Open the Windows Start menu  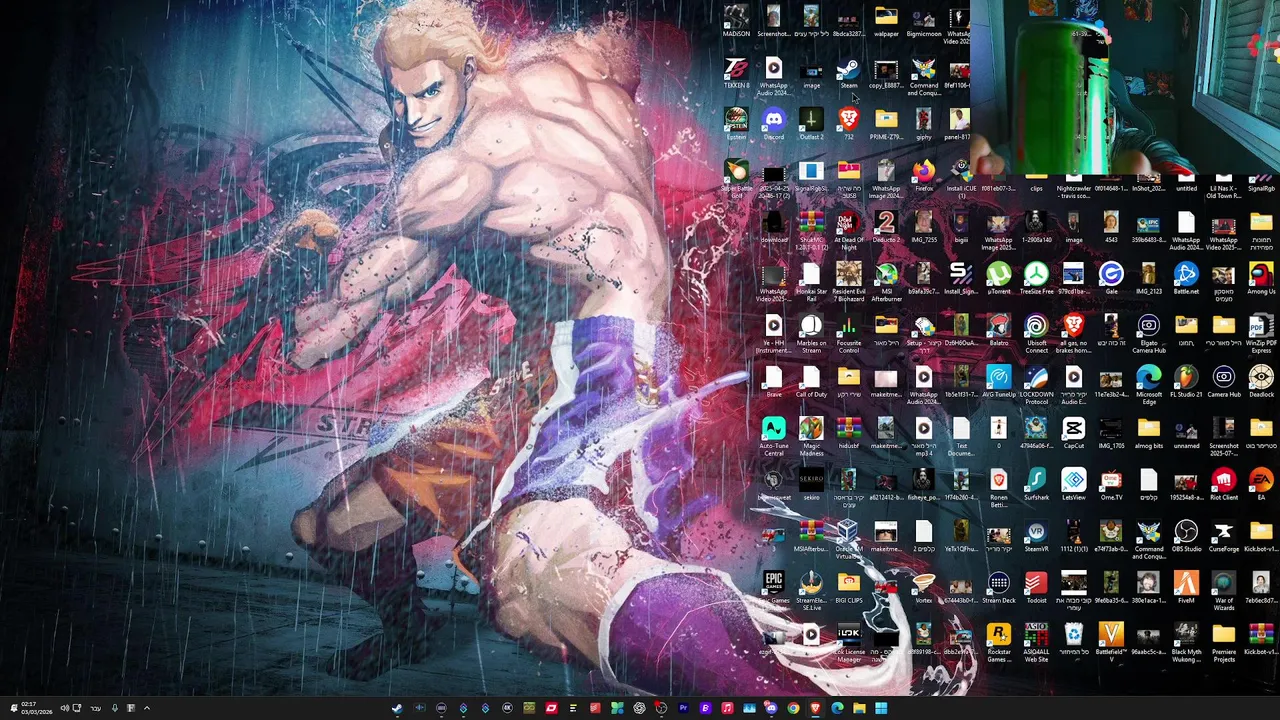(881, 708)
